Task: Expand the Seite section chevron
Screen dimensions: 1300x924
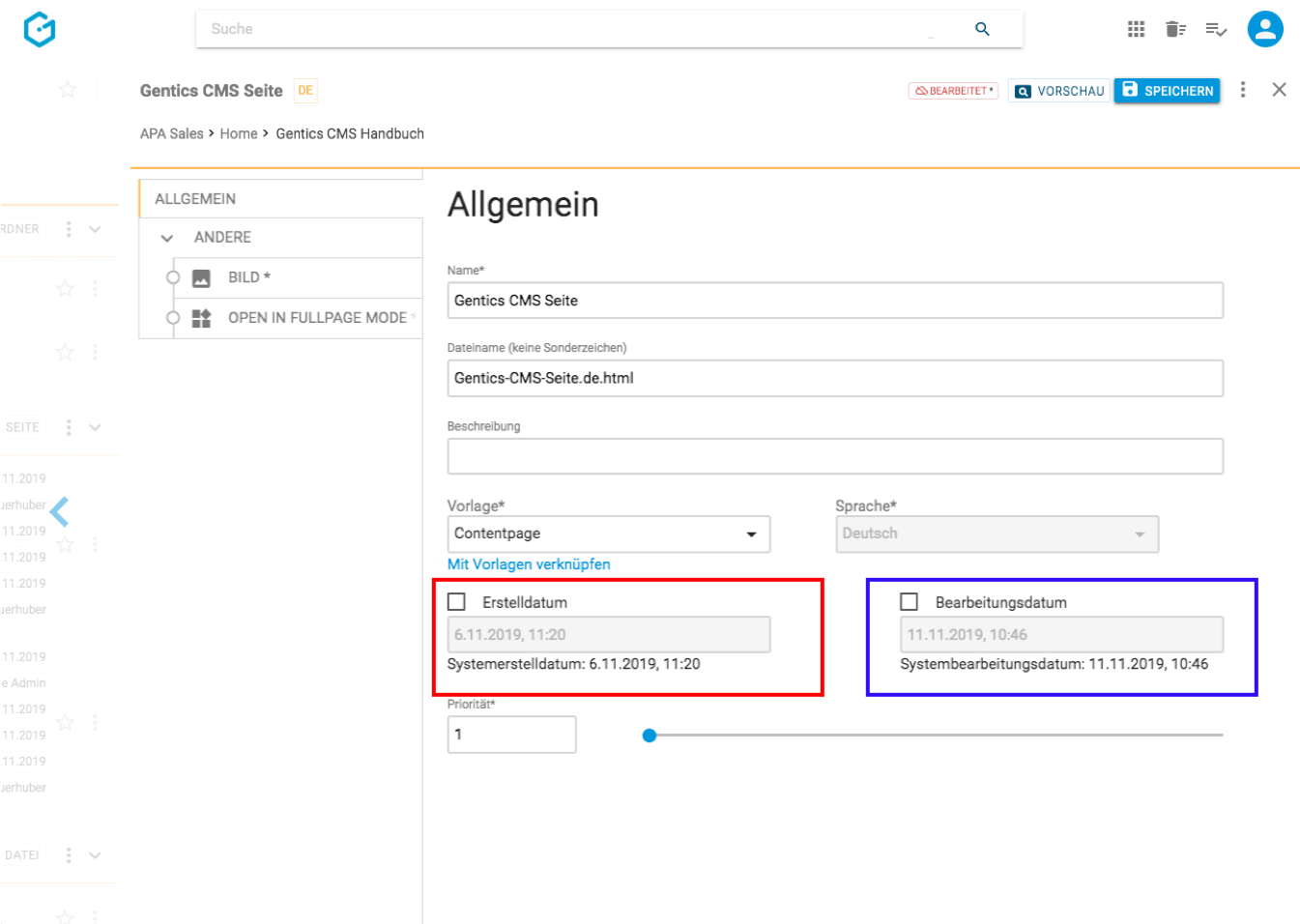Action: 95,427
